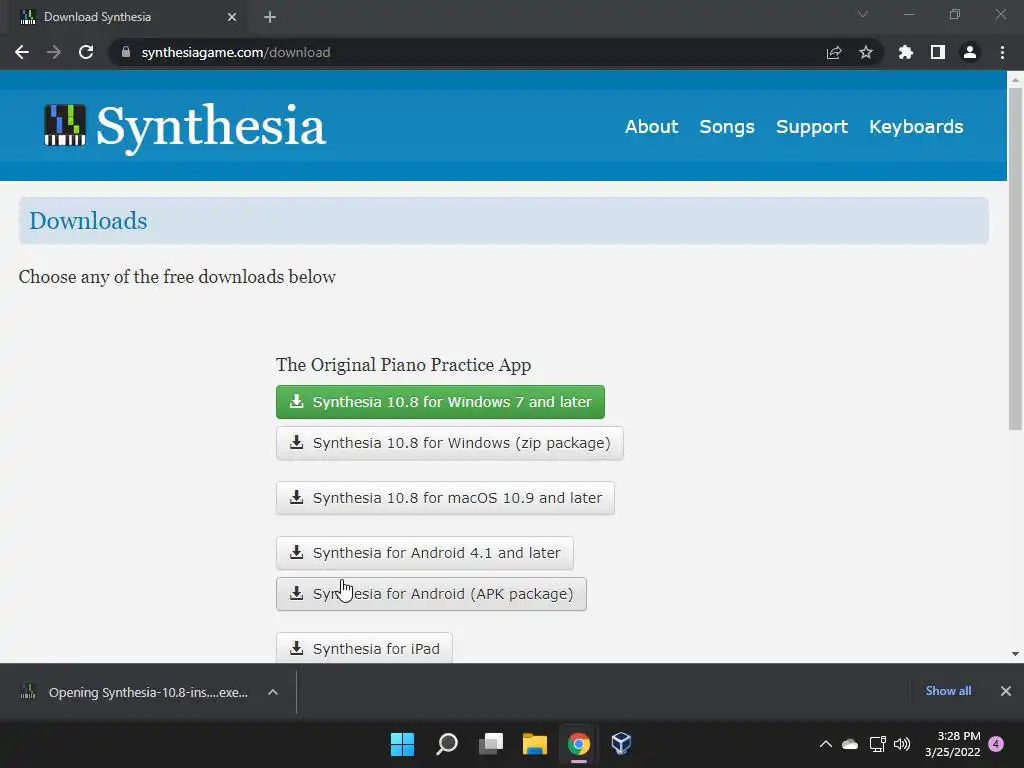1024x768 pixels.
Task: Click the Downloads heading
Action: (x=88, y=221)
